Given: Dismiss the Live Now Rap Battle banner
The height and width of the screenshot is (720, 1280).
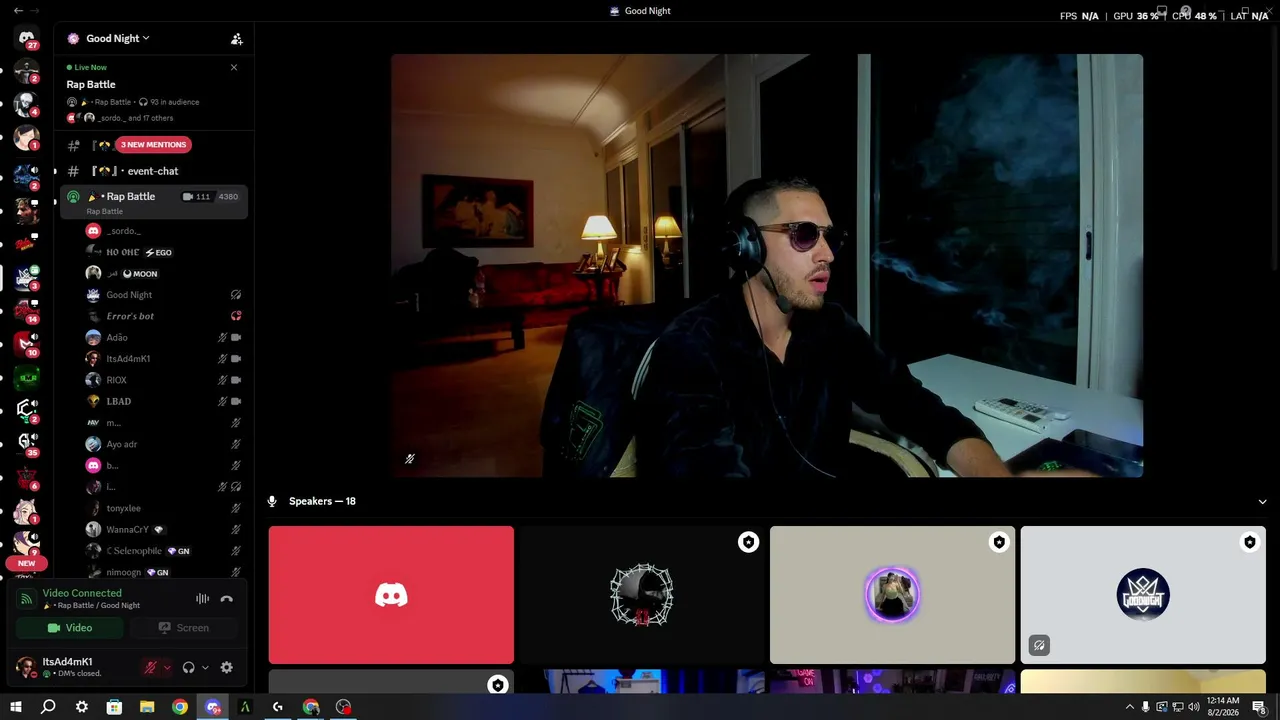Looking at the screenshot, I should coord(234,67).
